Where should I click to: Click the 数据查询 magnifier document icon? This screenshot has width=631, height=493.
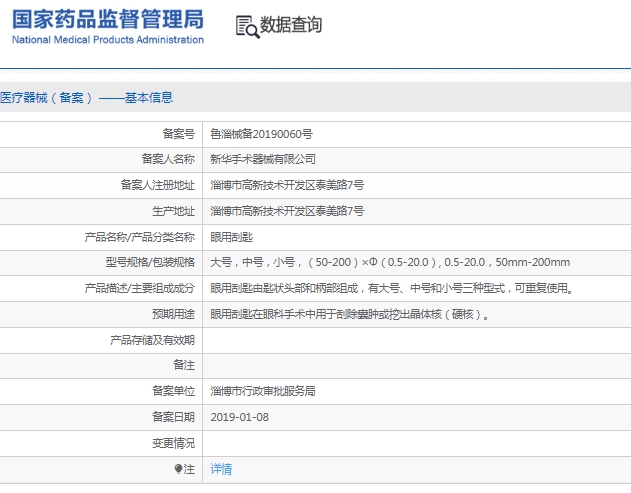(247, 27)
